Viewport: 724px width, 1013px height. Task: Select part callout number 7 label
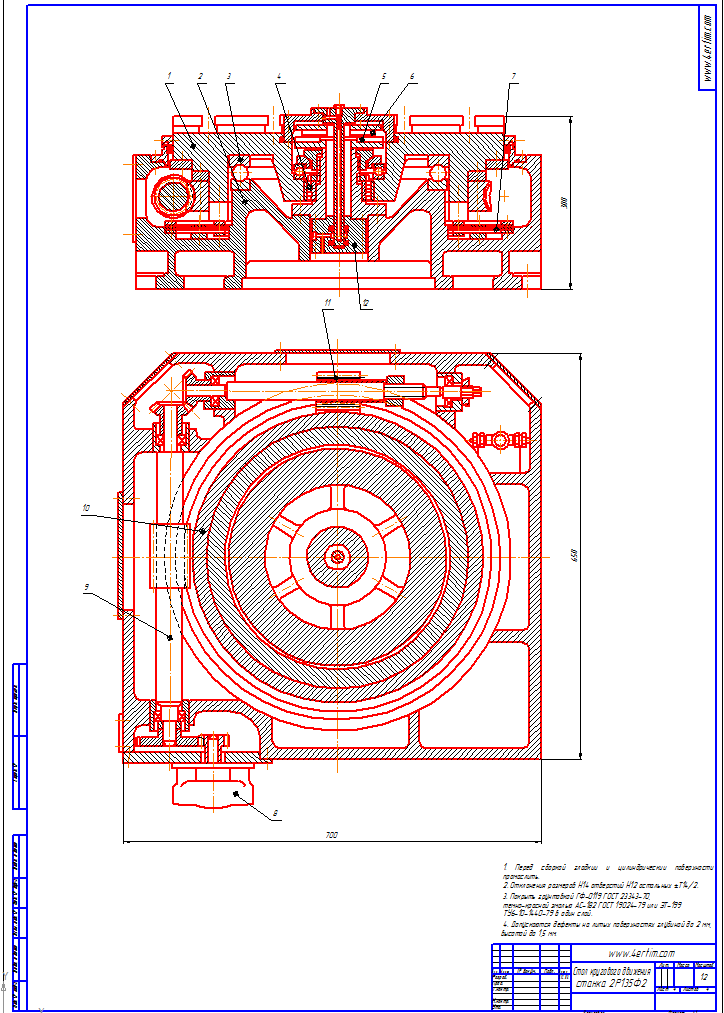point(513,76)
